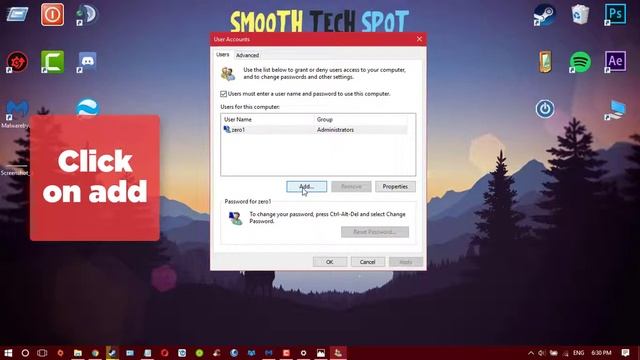Click the ENG language indicator

(578, 353)
